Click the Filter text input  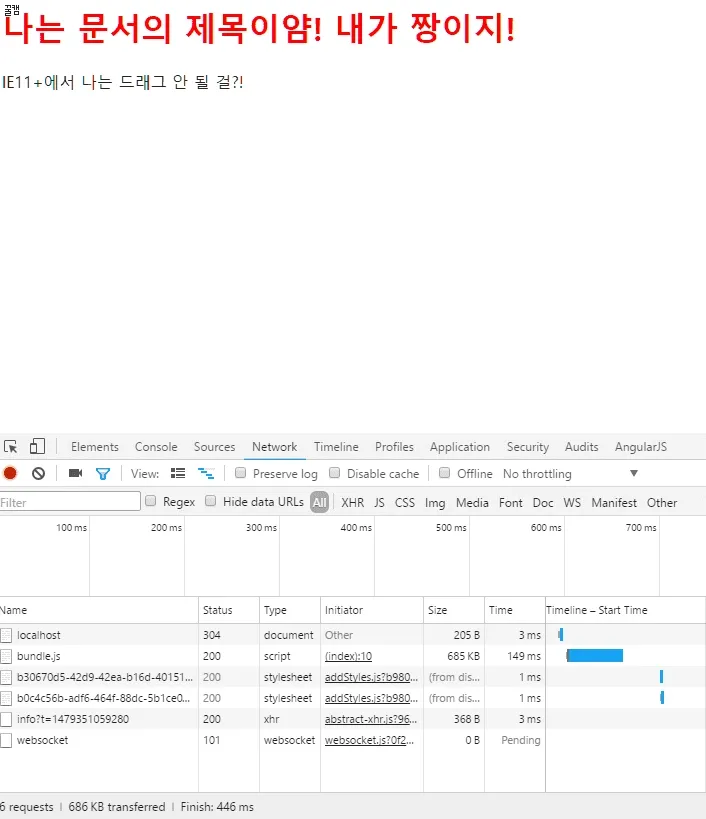tap(70, 501)
